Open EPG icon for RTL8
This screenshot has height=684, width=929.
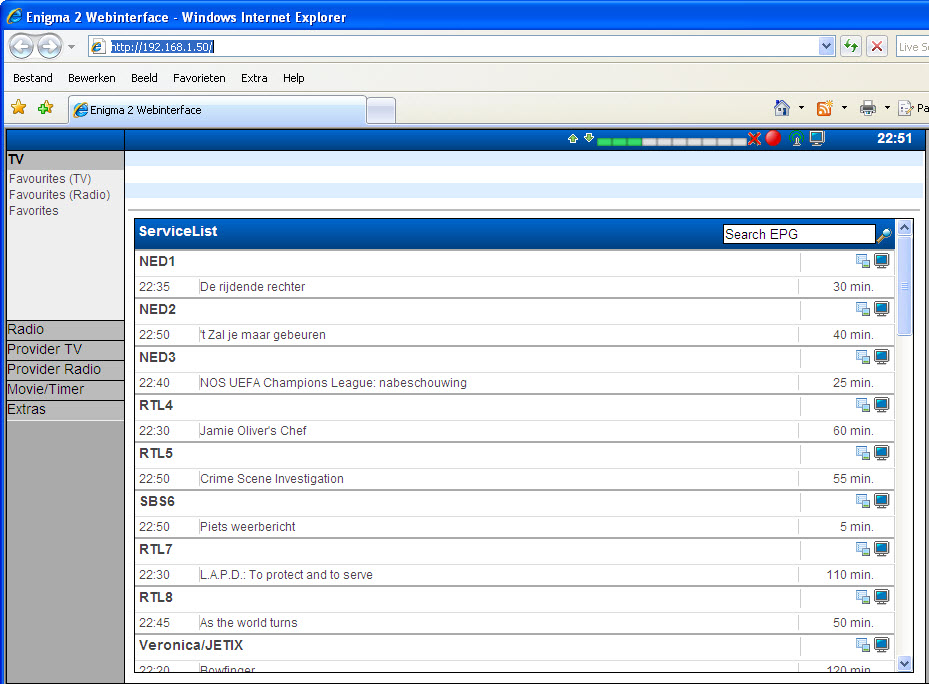pos(863,597)
